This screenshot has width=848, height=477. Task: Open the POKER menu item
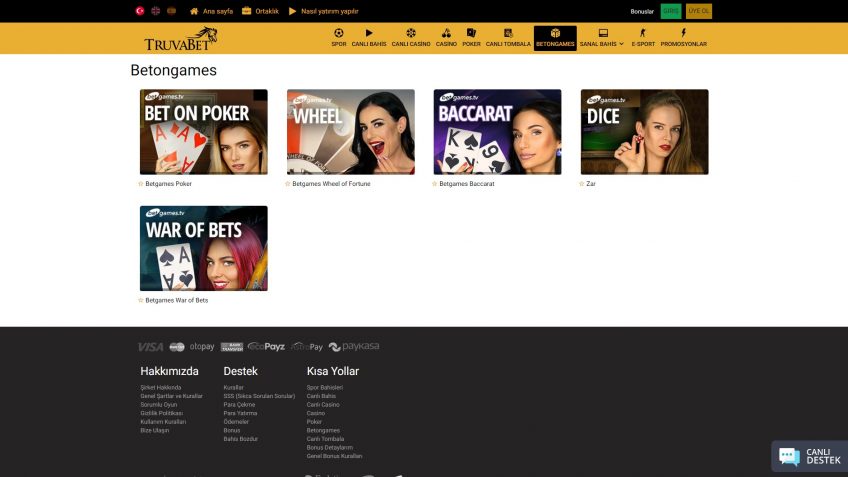click(x=471, y=38)
